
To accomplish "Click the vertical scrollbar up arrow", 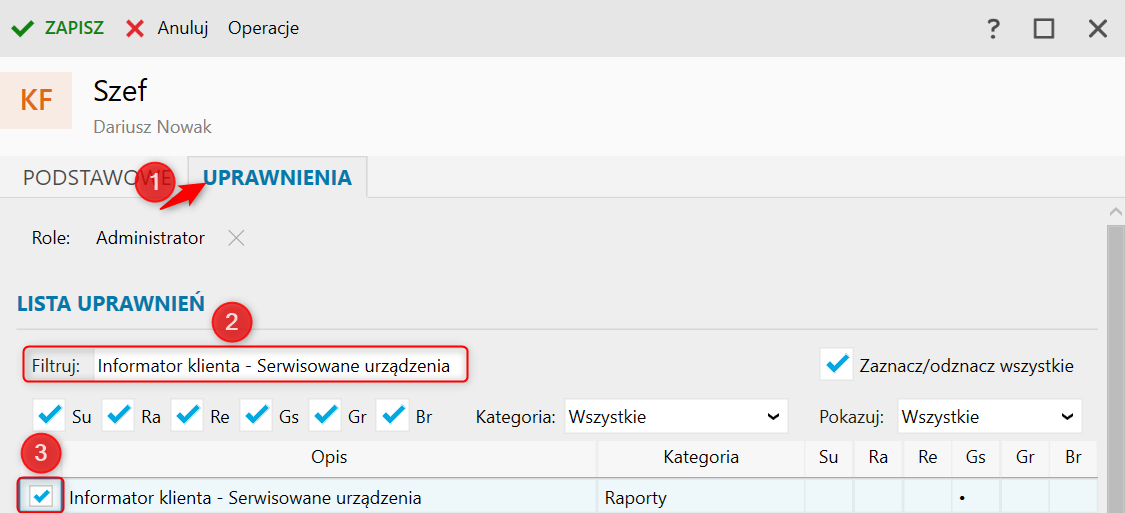I will [1116, 211].
